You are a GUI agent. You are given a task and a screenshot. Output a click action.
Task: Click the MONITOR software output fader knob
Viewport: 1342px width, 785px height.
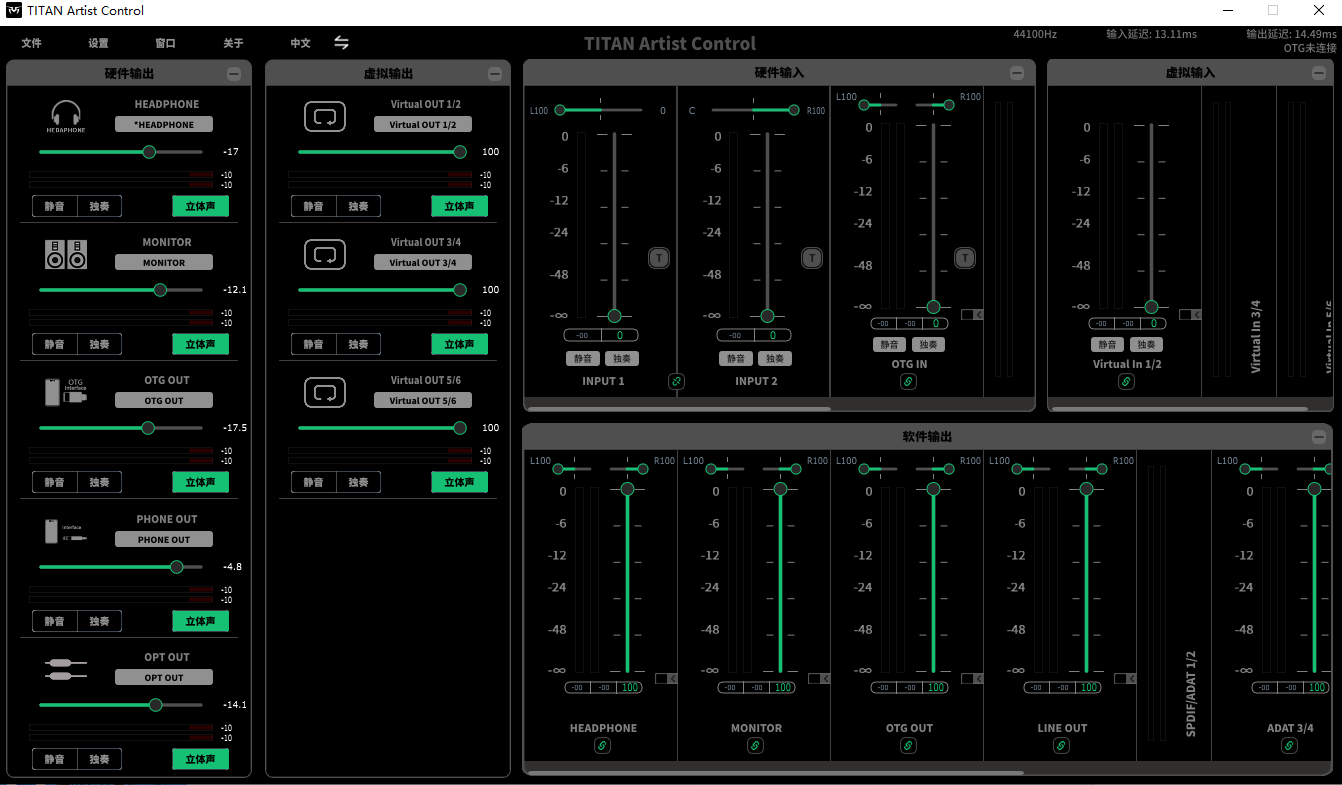780,489
